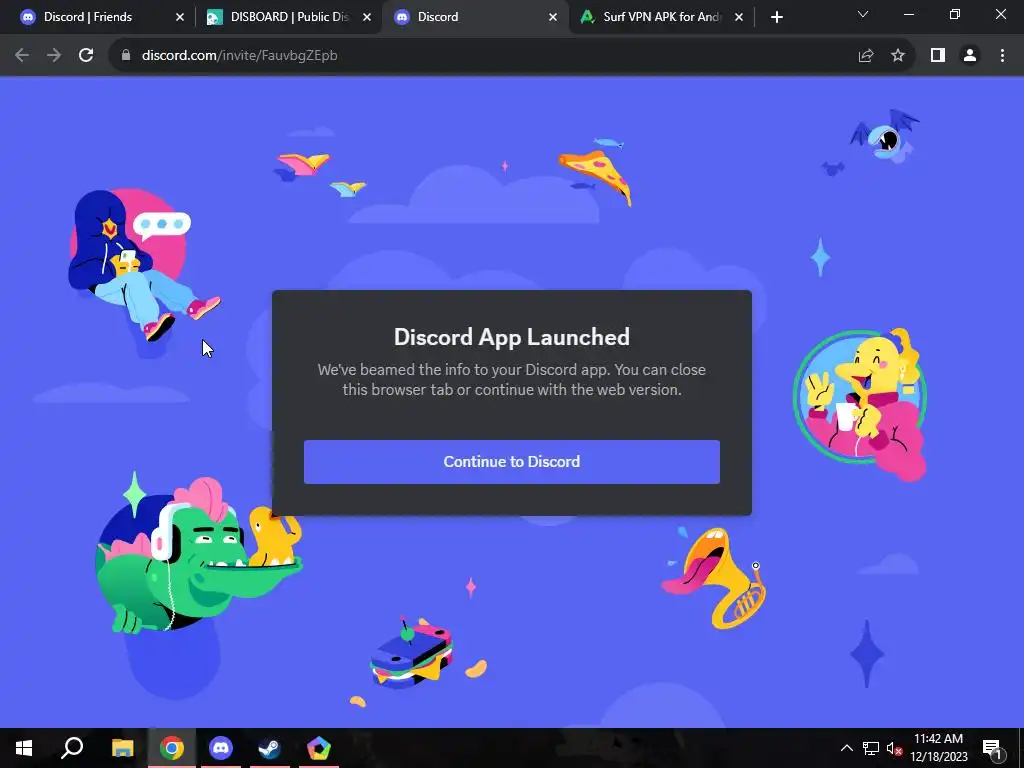
Task: Open the Chrome three-dot menu
Action: (1002, 56)
